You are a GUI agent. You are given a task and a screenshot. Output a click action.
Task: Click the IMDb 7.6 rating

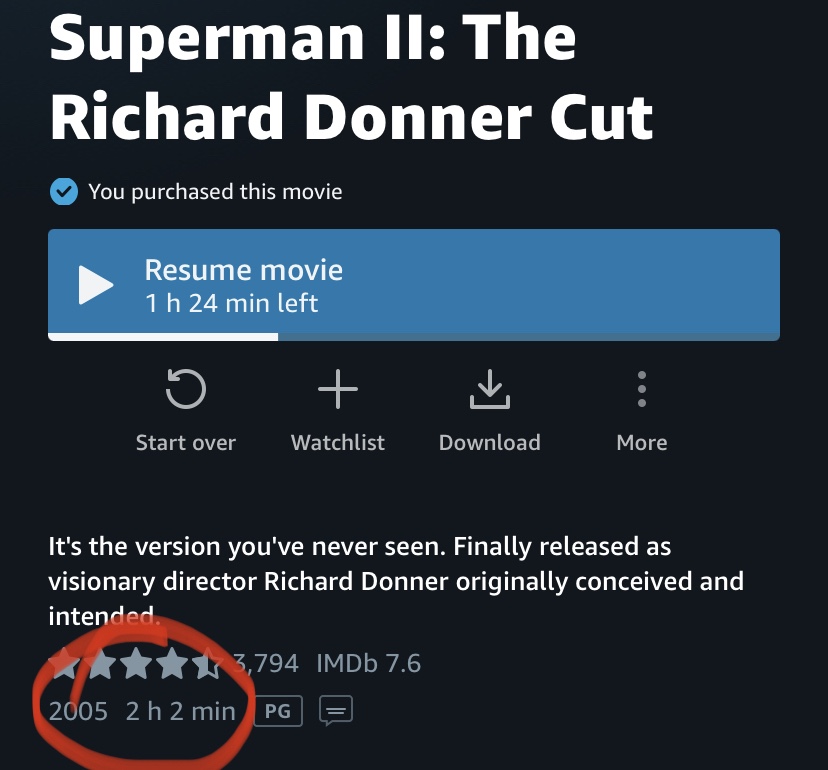click(368, 663)
